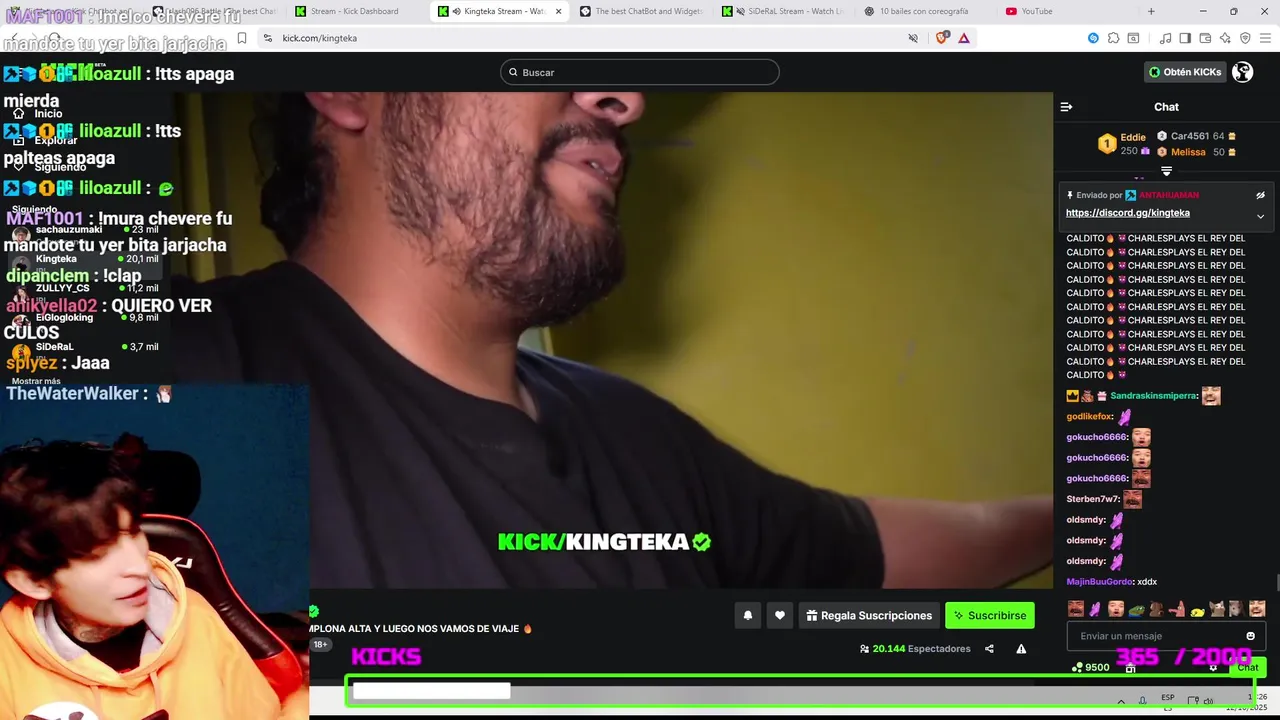This screenshot has height=720, width=1280.
Task: Click the taskbar volume speaker icon
Action: click(x=1209, y=701)
